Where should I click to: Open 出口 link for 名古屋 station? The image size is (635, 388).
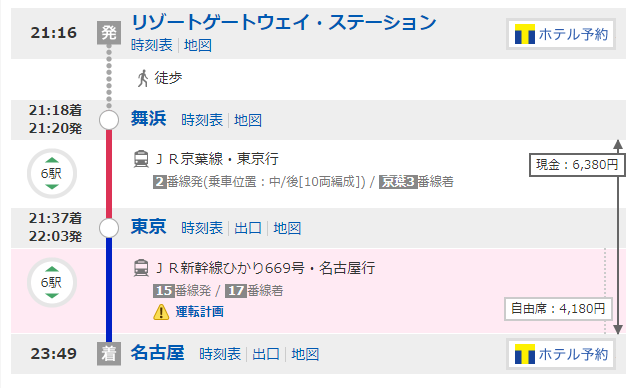click(266, 354)
